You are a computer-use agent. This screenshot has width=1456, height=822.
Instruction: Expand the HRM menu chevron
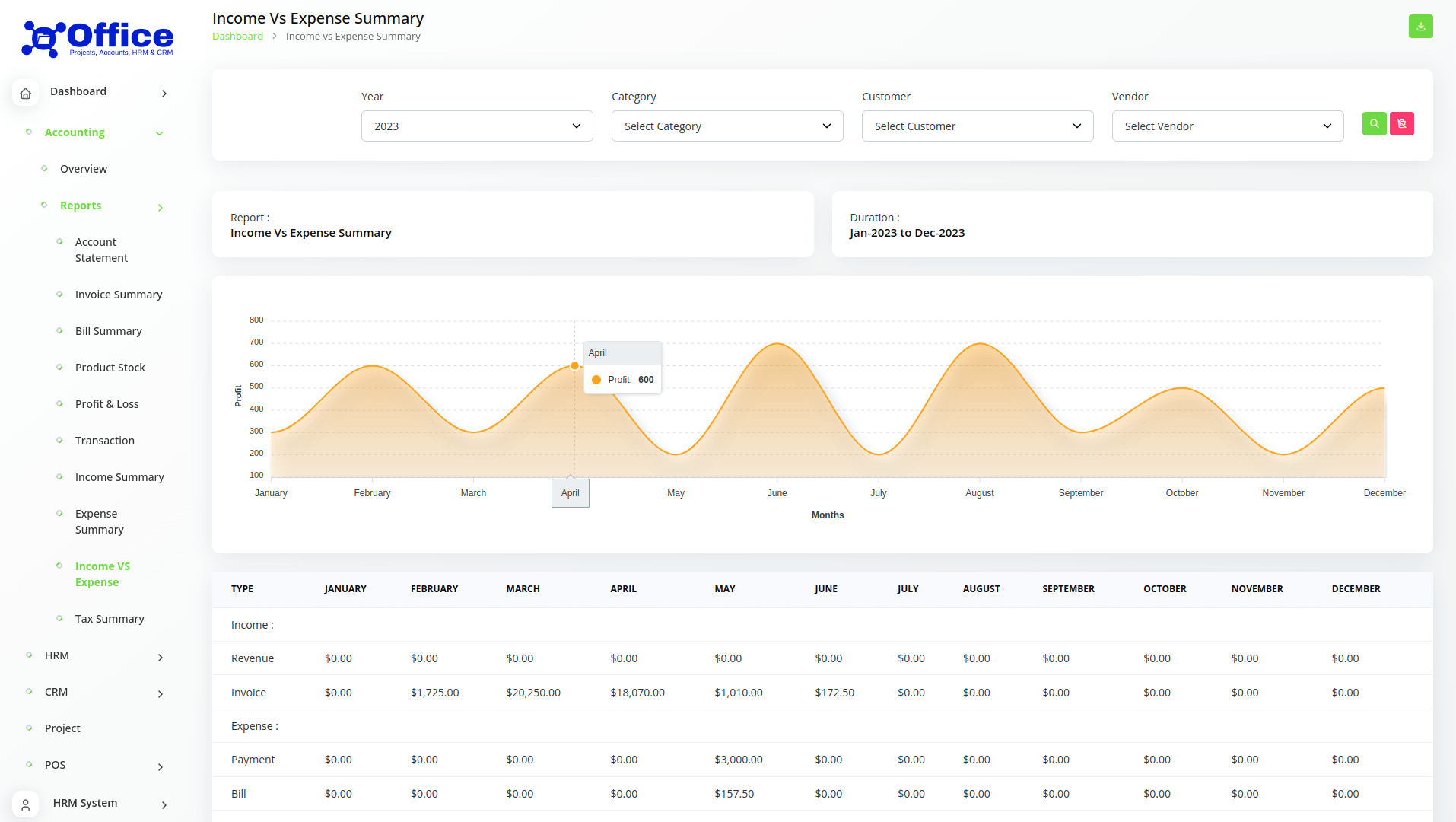pos(161,657)
